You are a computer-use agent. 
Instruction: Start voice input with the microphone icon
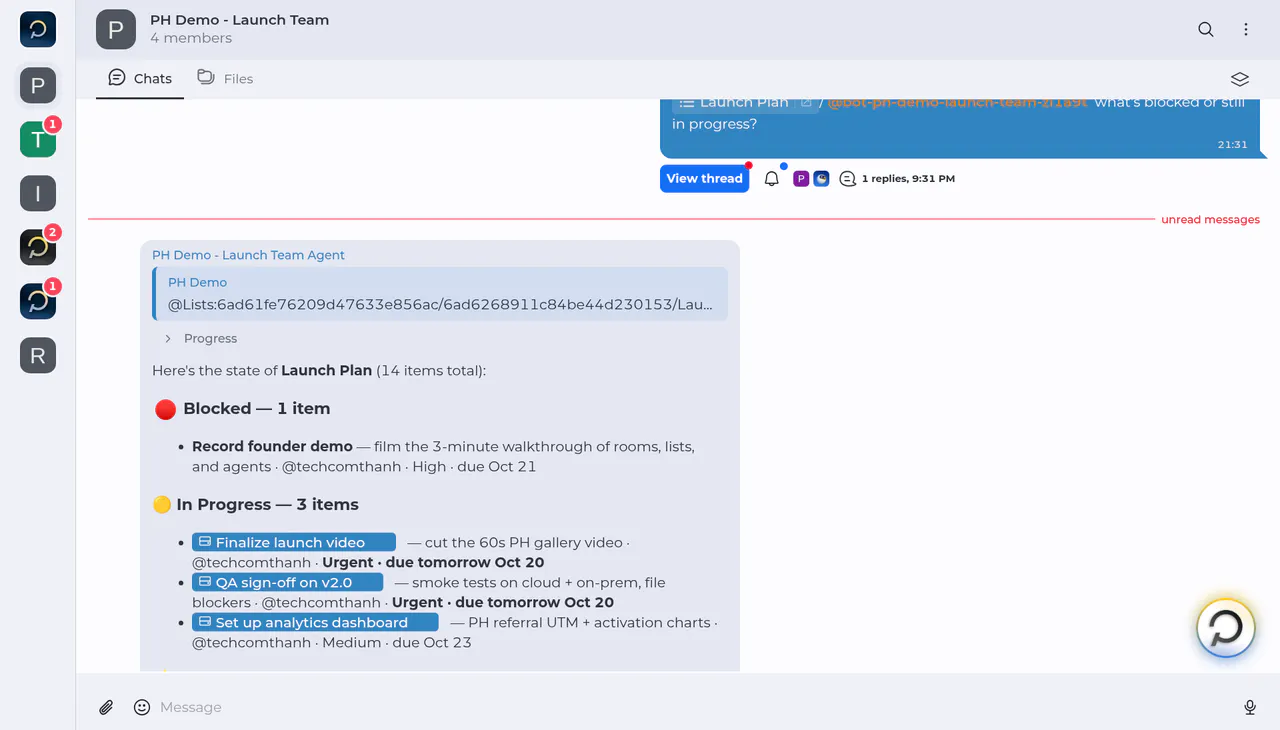1250,707
